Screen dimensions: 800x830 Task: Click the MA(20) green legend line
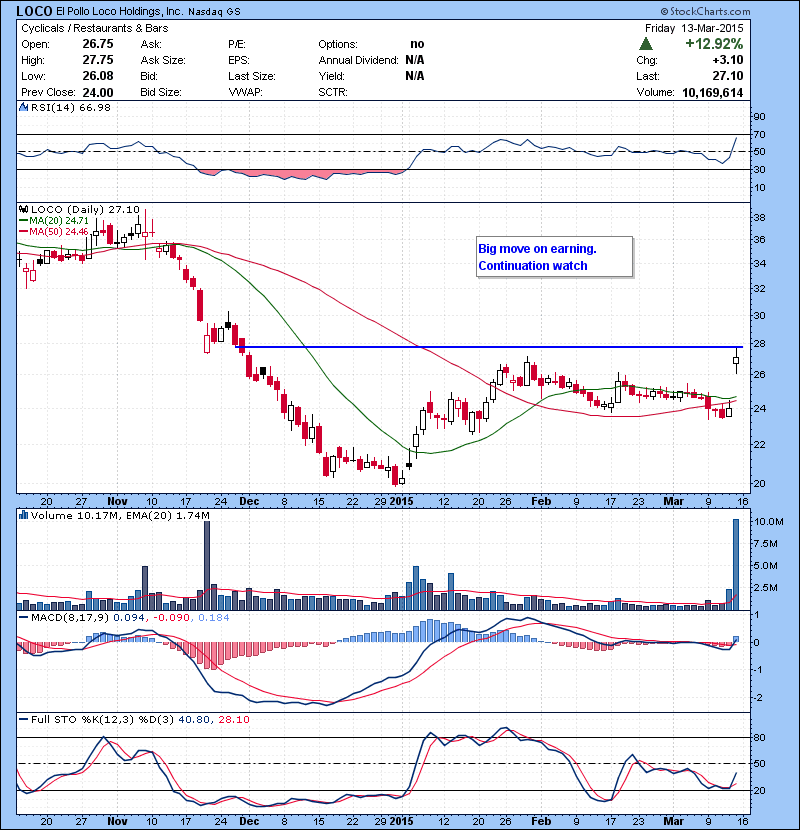pos(23,221)
